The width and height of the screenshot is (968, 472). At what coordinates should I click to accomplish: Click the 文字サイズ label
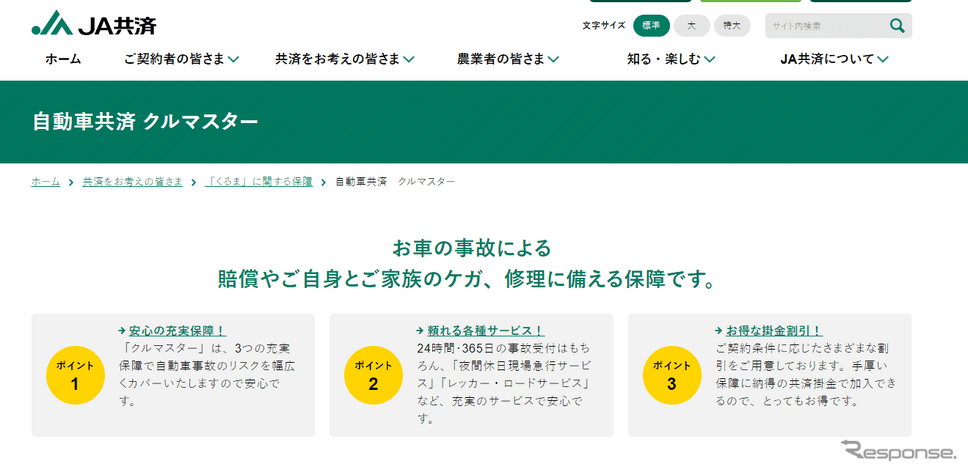[604, 26]
